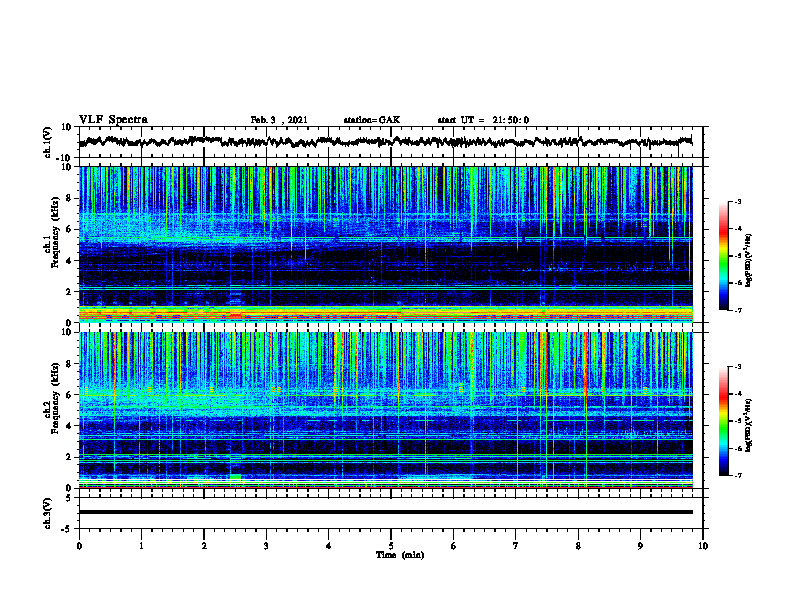Click the ch.1 spectrogram color scale bar
Image resolution: width=792 pixels, height=612 pixels.
(x=723, y=256)
